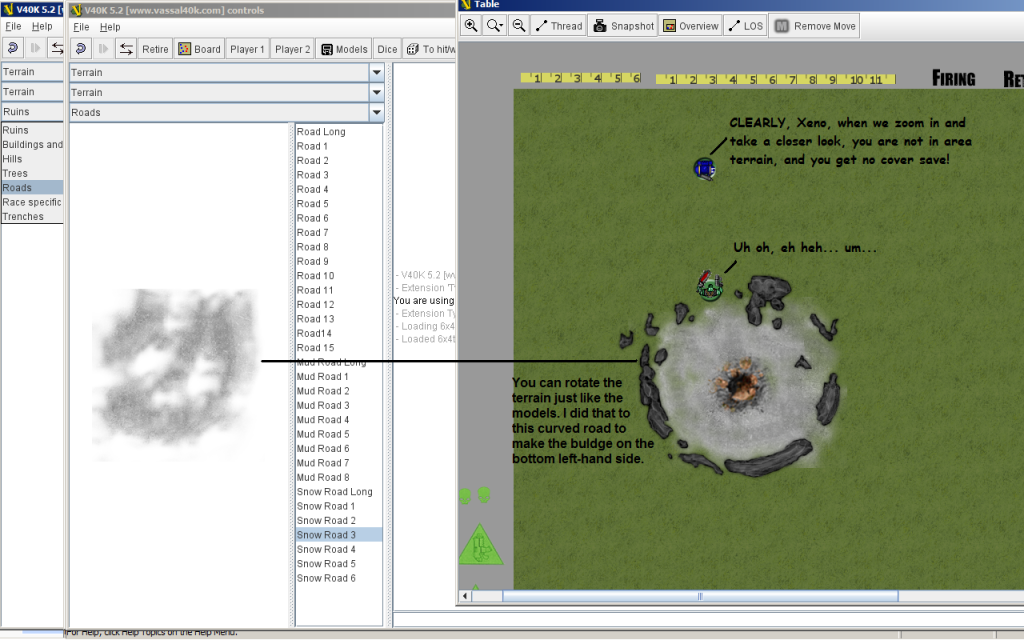Image resolution: width=1024 pixels, height=640 pixels.
Task: Select Buildings and in the category list
Action: [32, 144]
